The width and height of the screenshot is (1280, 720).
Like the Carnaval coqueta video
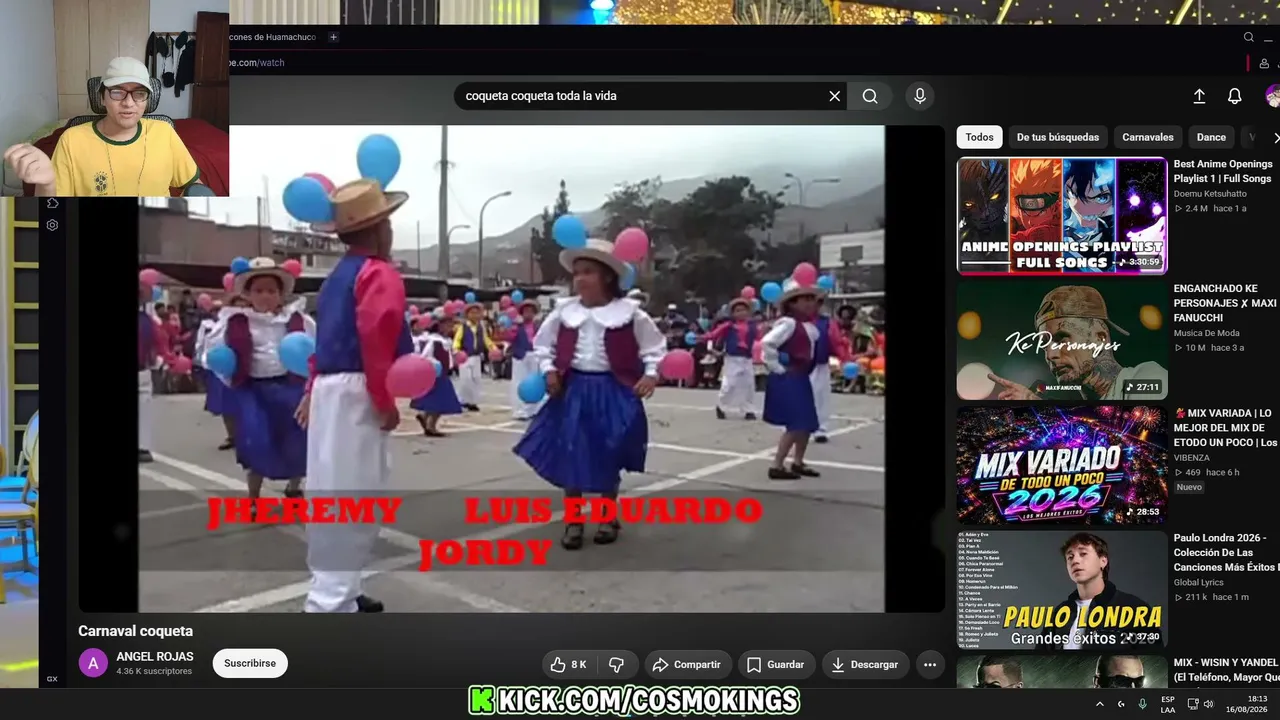click(569, 664)
